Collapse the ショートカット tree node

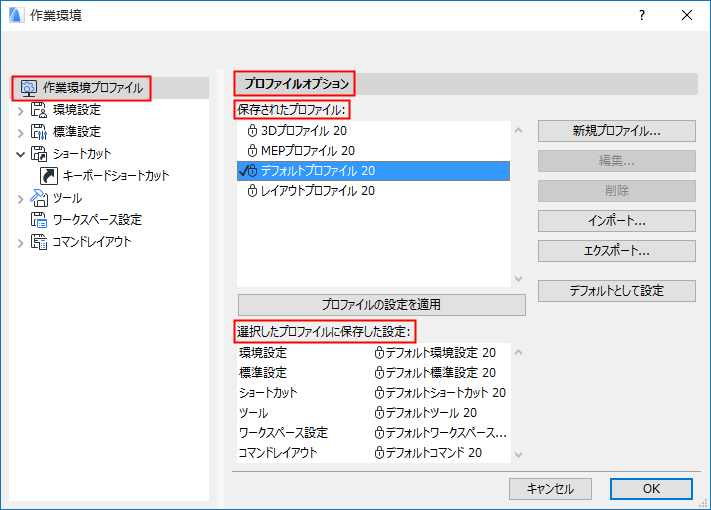(20, 154)
